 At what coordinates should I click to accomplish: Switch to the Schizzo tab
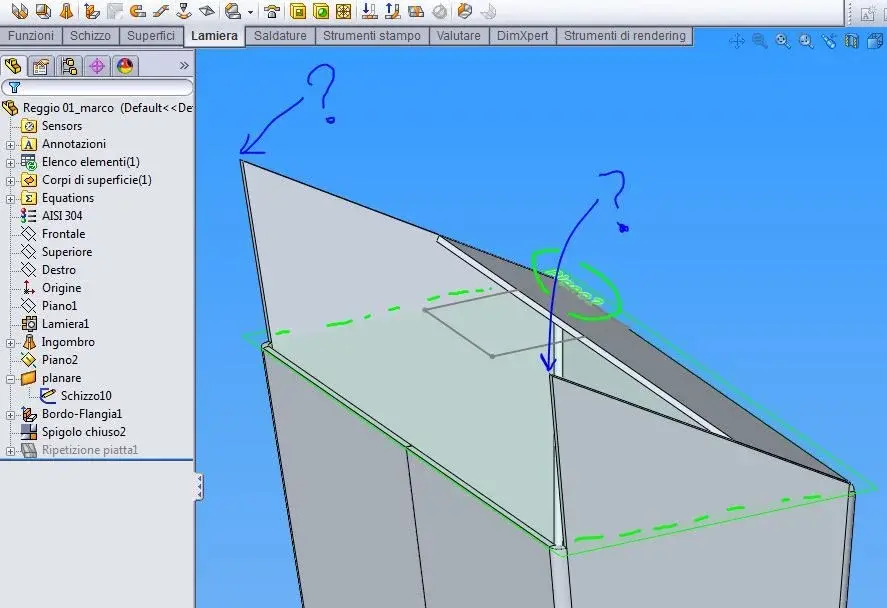[x=91, y=36]
